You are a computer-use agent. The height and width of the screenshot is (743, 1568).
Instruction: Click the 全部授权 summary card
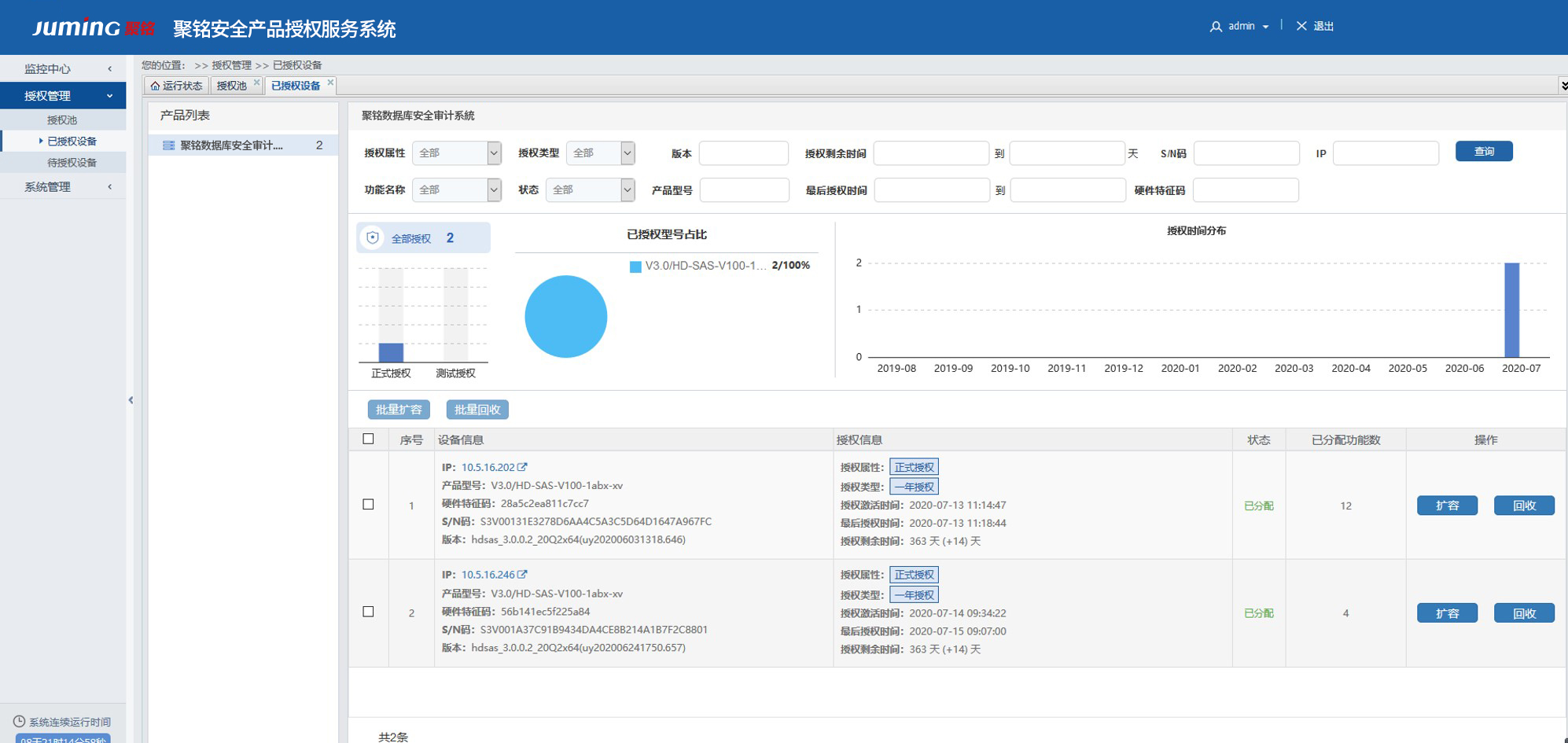[x=423, y=237]
